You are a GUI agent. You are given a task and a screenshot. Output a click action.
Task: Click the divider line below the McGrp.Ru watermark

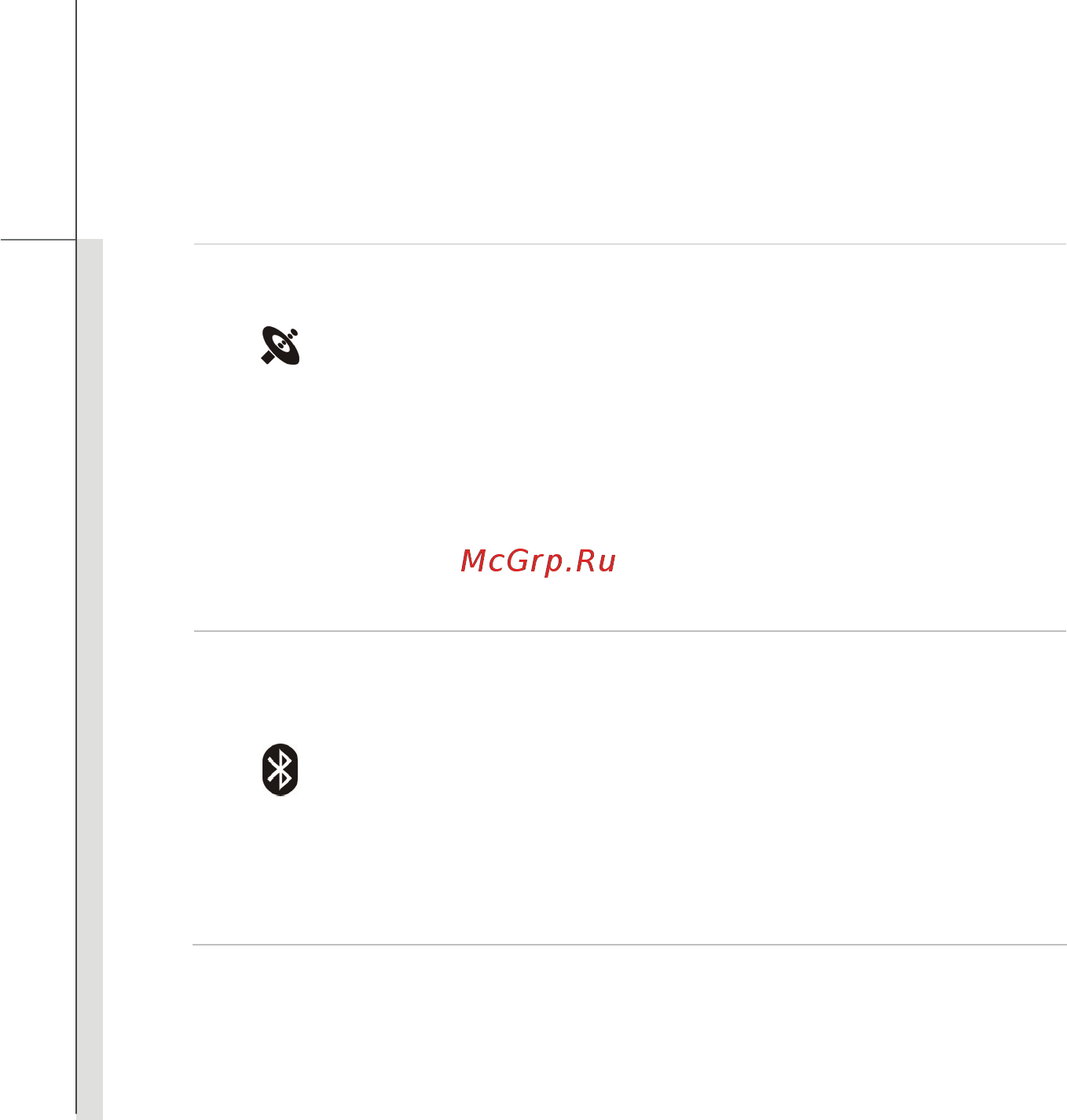click(630, 630)
